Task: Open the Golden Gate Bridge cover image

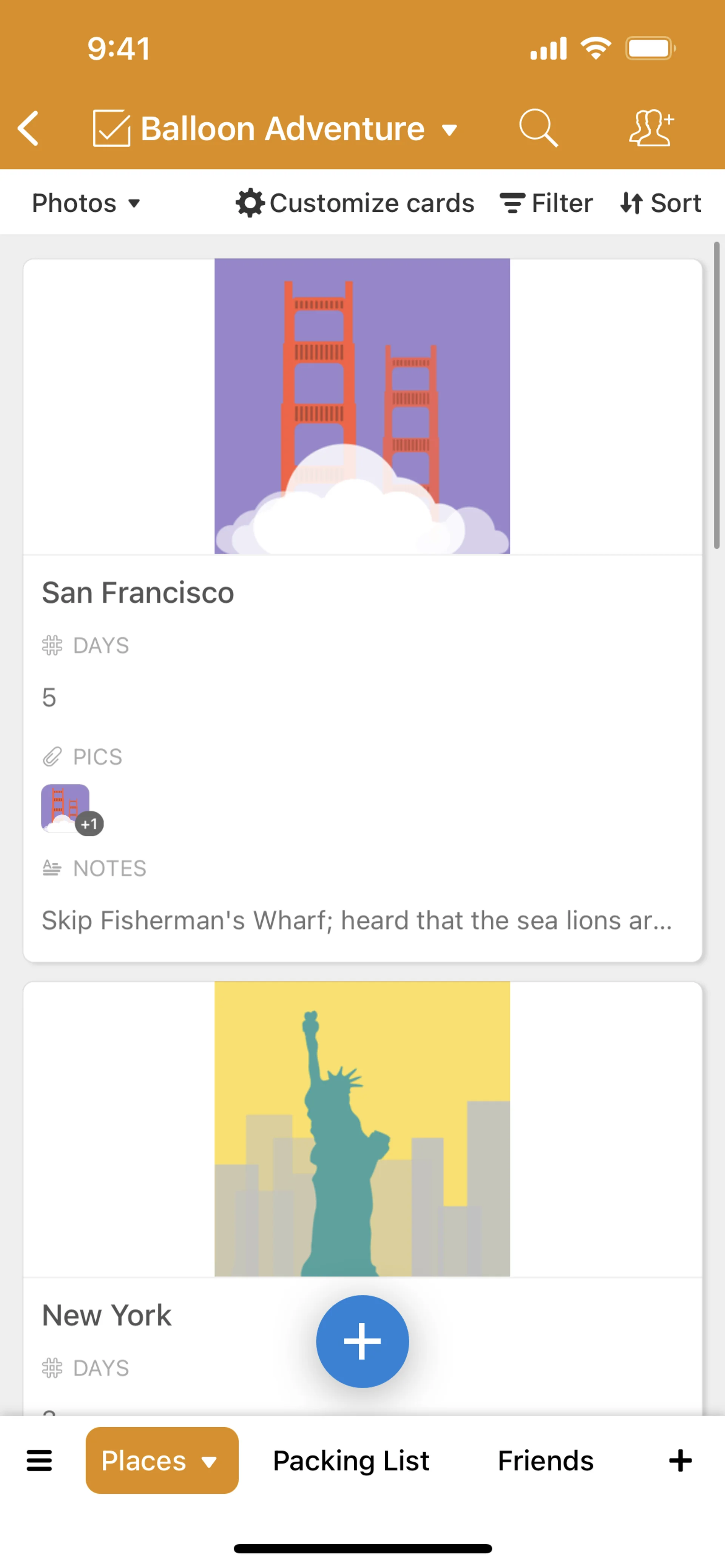Action: click(362, 406)
